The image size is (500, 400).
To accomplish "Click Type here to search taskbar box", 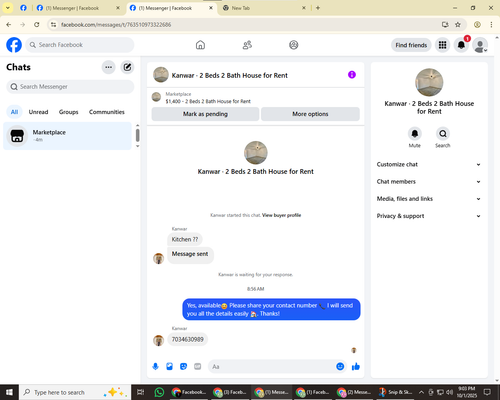I will [x=75, y=392].
